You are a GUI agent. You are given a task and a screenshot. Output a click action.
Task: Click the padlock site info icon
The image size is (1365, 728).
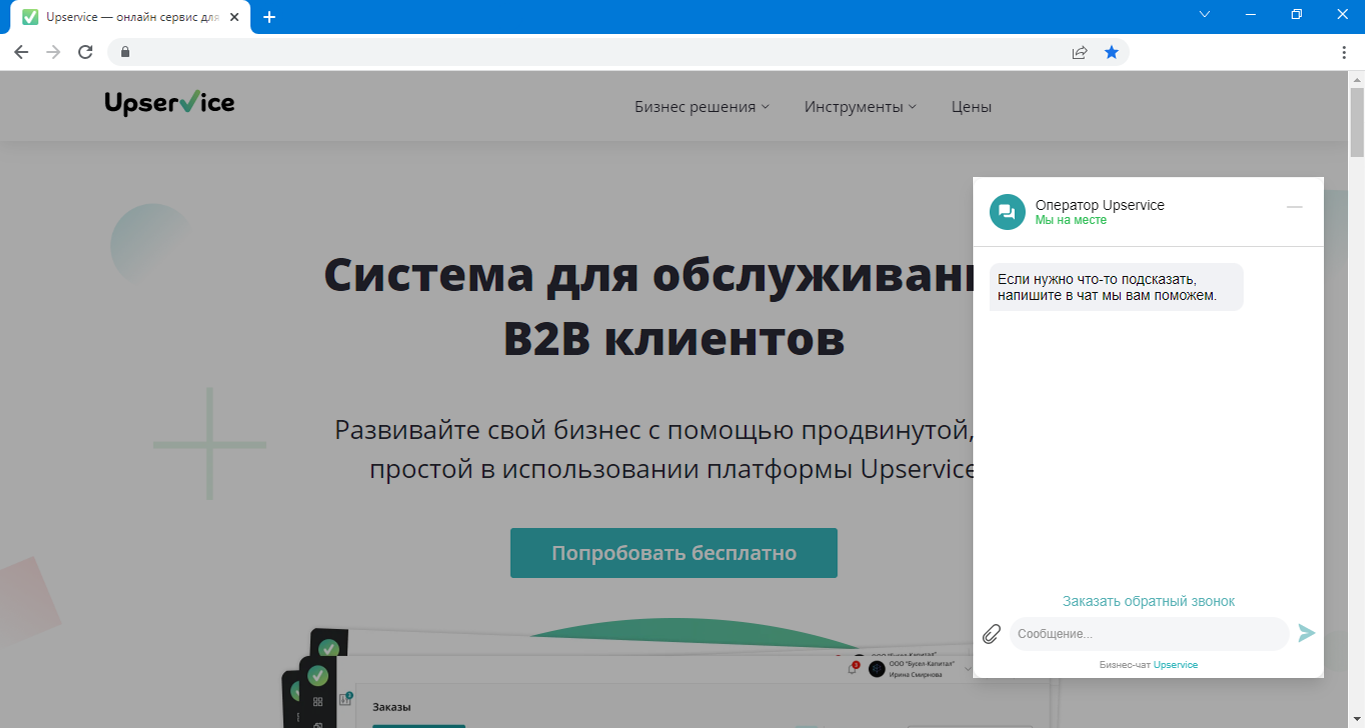[125, 52]
